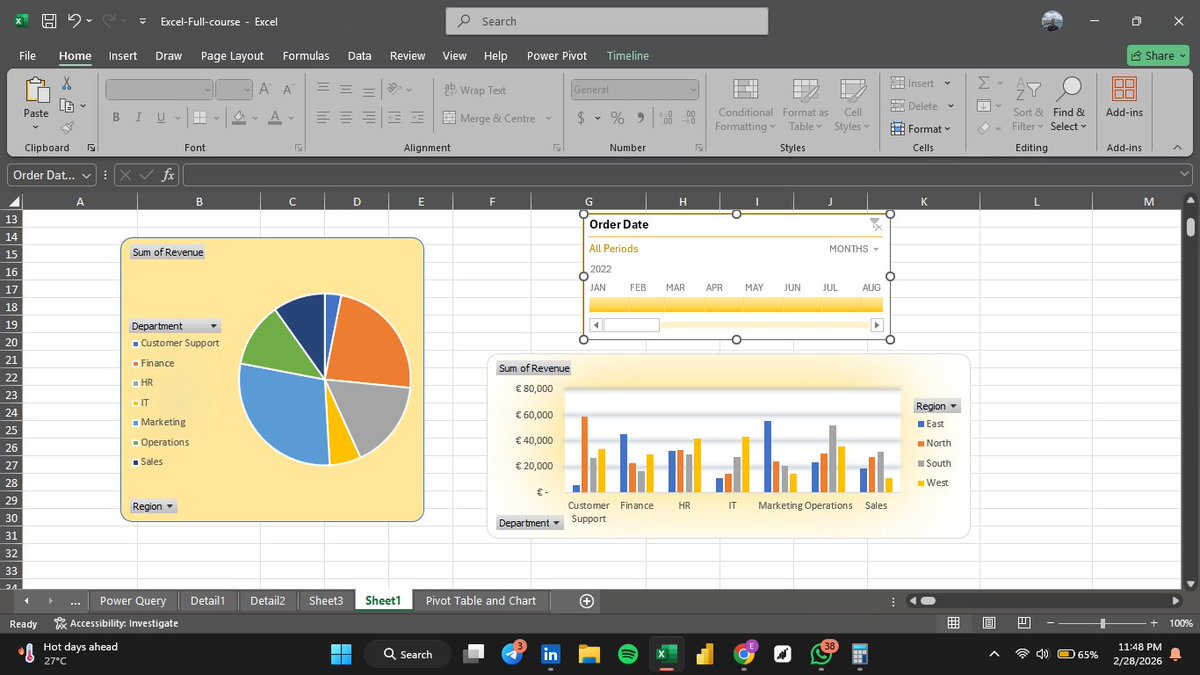Switch to Pivot Table and Chart sheet tab
This screenshot has height=675, width=1200.
[481, 601]
